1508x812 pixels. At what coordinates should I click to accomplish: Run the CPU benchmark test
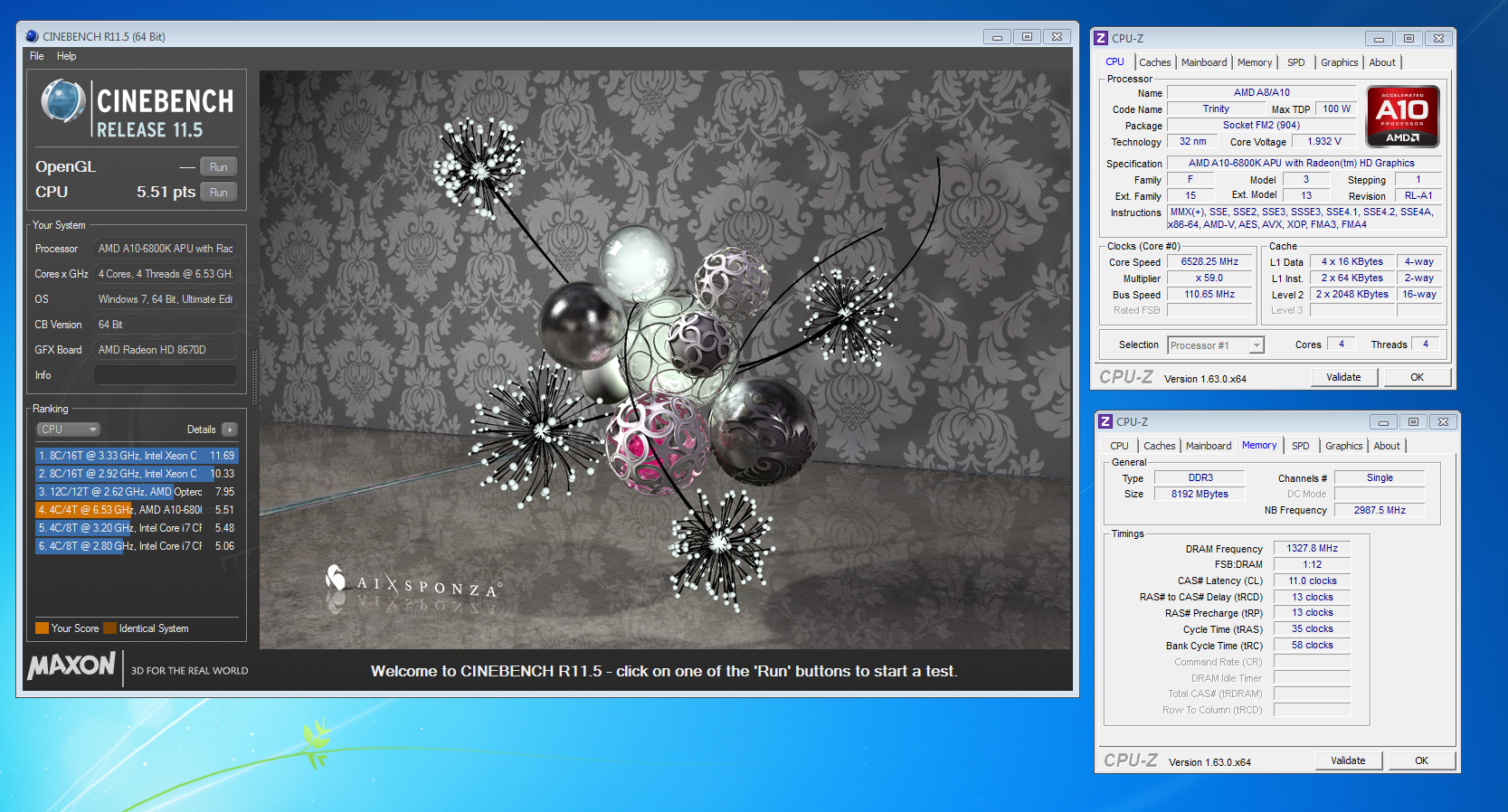(219, 193)
